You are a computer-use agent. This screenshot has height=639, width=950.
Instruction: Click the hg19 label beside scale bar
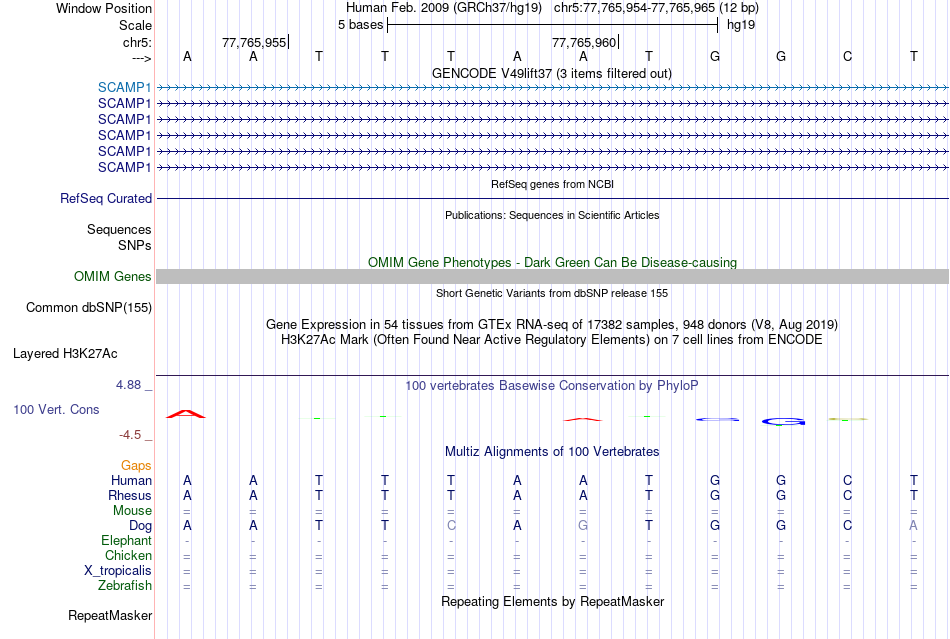click(741, 25)
